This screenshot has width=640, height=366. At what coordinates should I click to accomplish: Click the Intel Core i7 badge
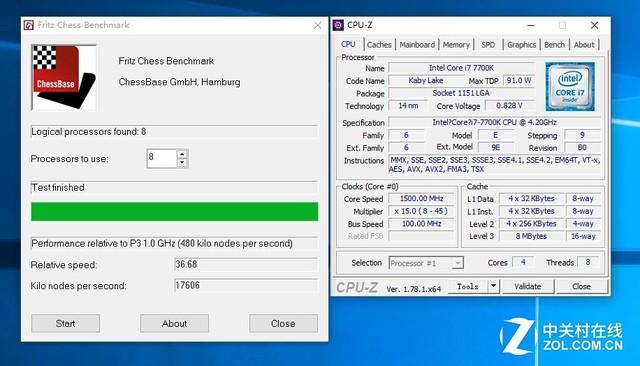570,87
